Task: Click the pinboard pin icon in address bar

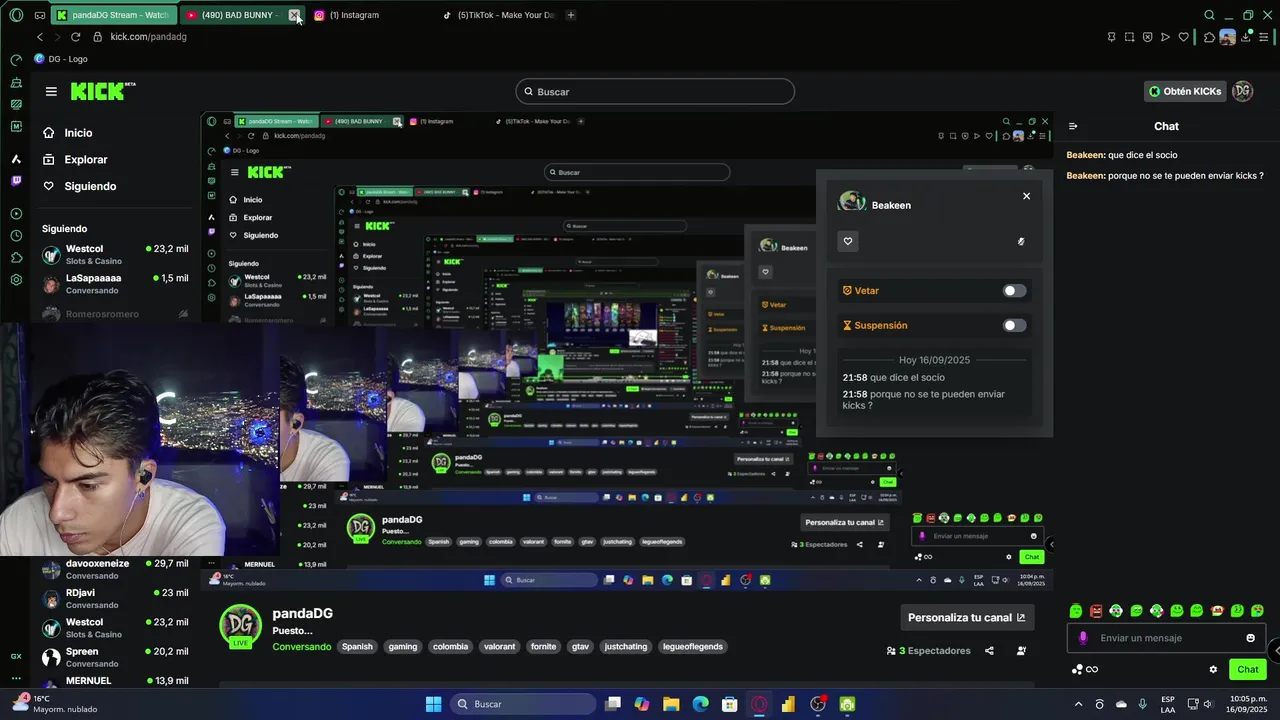Action: pos(1111,37)
